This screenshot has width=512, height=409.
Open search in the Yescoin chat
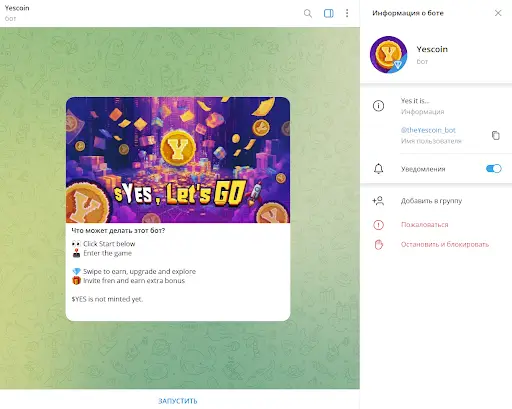click(308, 13)
